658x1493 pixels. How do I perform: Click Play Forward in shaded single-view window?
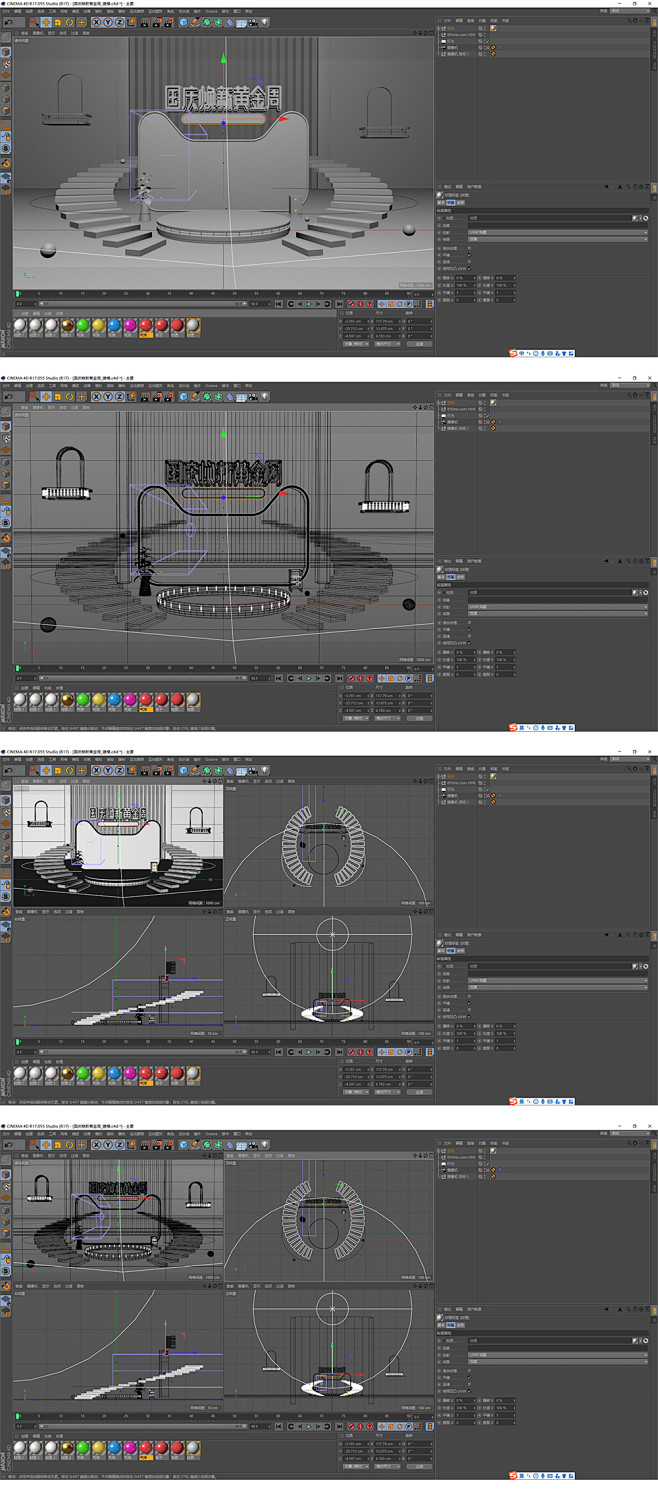(x=308, y=304)
